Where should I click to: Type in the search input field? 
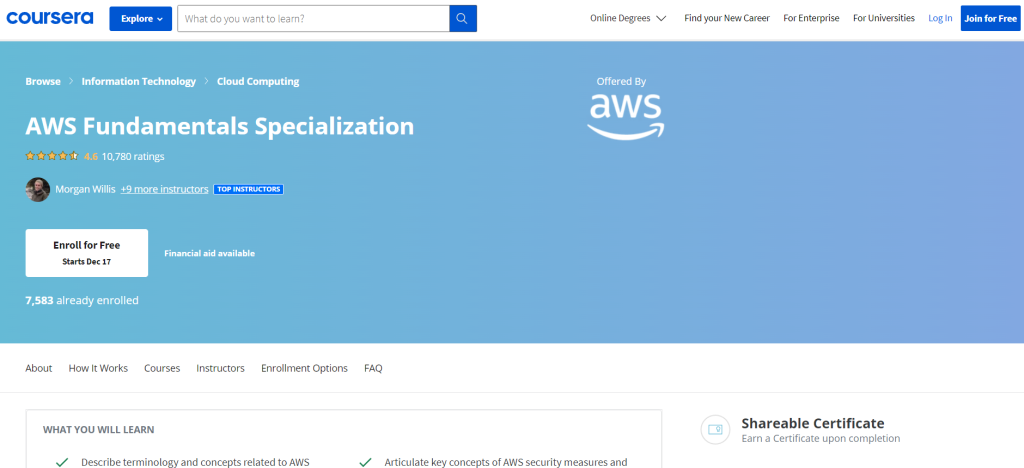coord(313,18)
